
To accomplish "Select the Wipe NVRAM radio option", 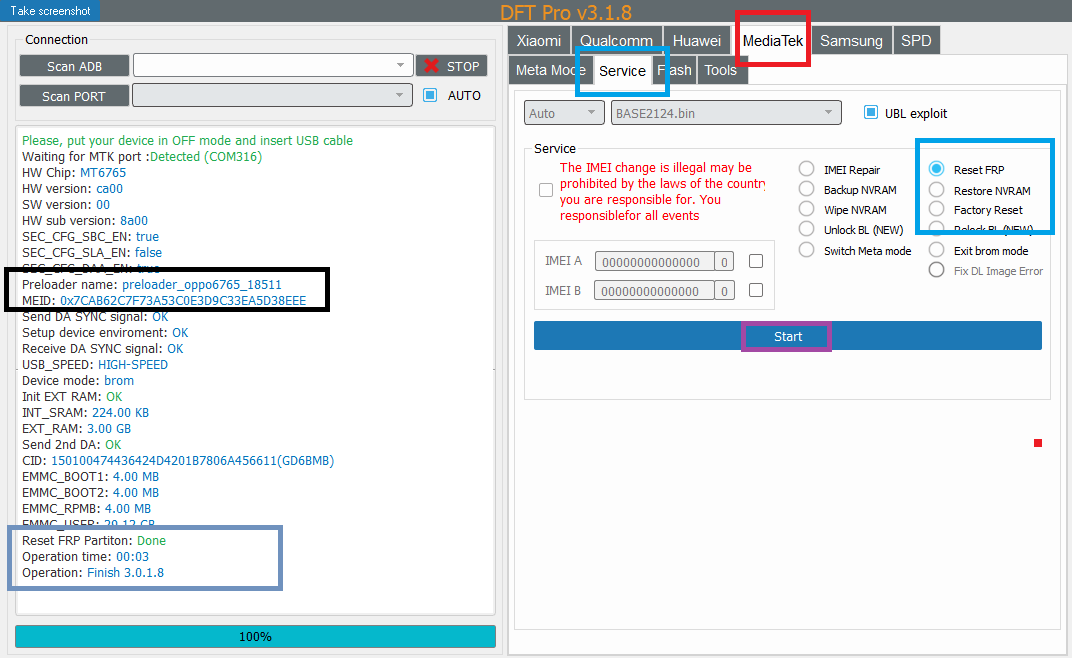I will [807, 209].
